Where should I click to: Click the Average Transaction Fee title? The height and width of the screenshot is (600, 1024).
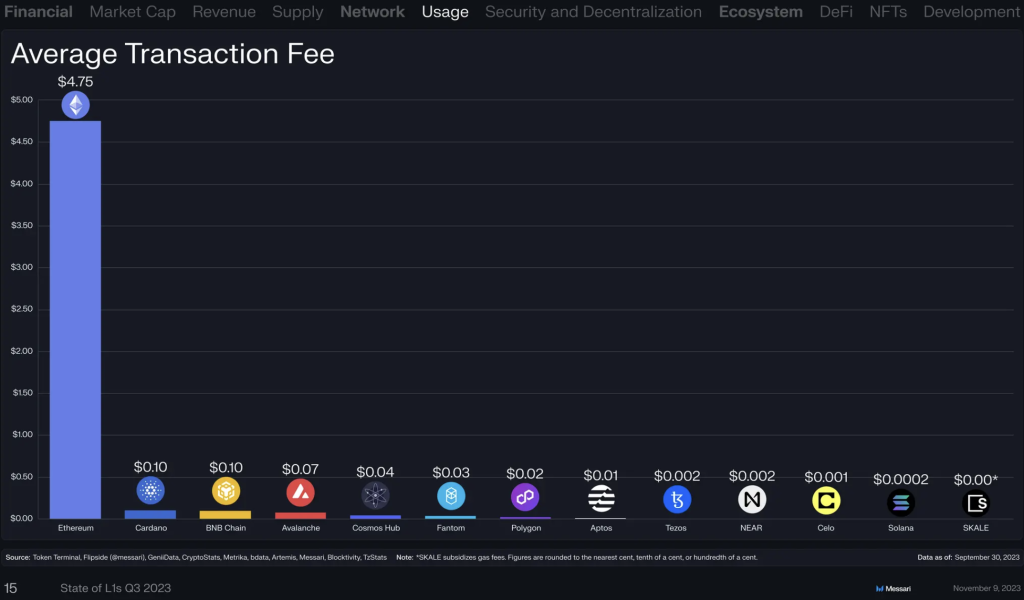(172, 54)
